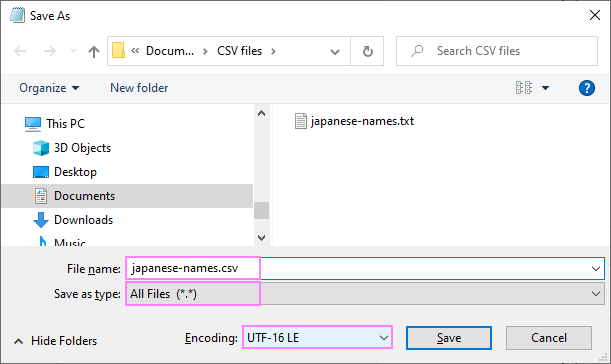Open the address bar history dropdown
This screenshot has width=611, height=364.
(x=335, y=51)
